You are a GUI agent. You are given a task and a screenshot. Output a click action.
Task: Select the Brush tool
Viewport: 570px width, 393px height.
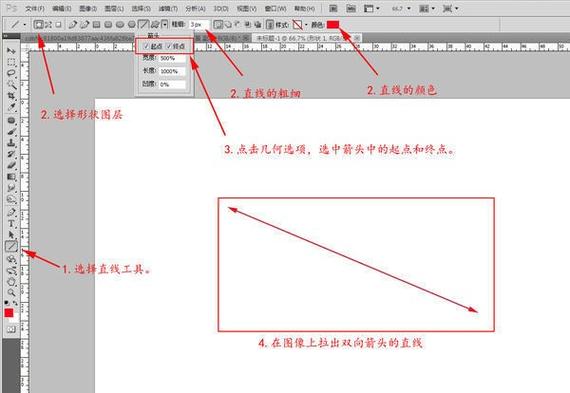[11, 132]
